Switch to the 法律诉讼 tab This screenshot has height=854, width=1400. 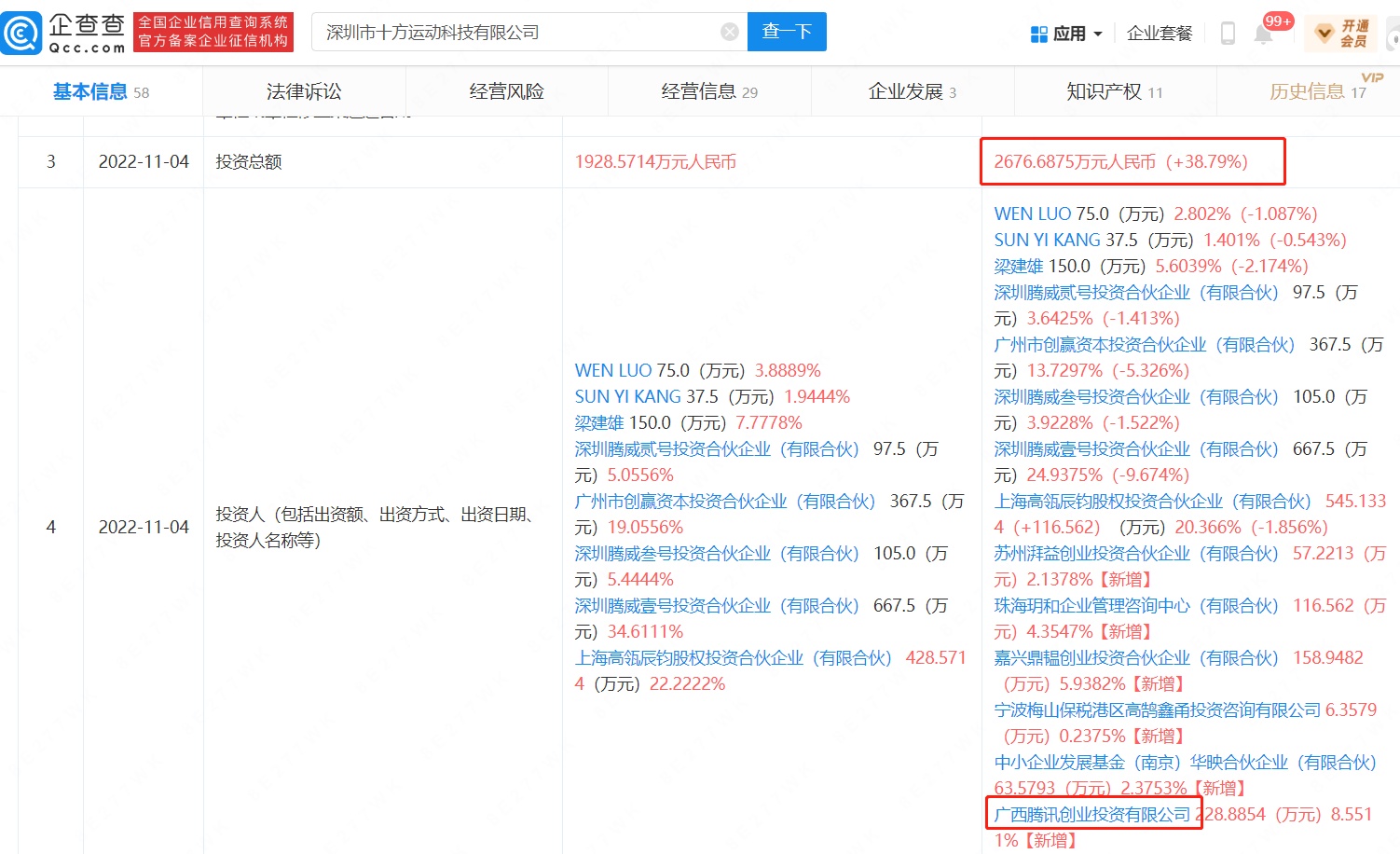pyautogui.click(x=304, y=91)
